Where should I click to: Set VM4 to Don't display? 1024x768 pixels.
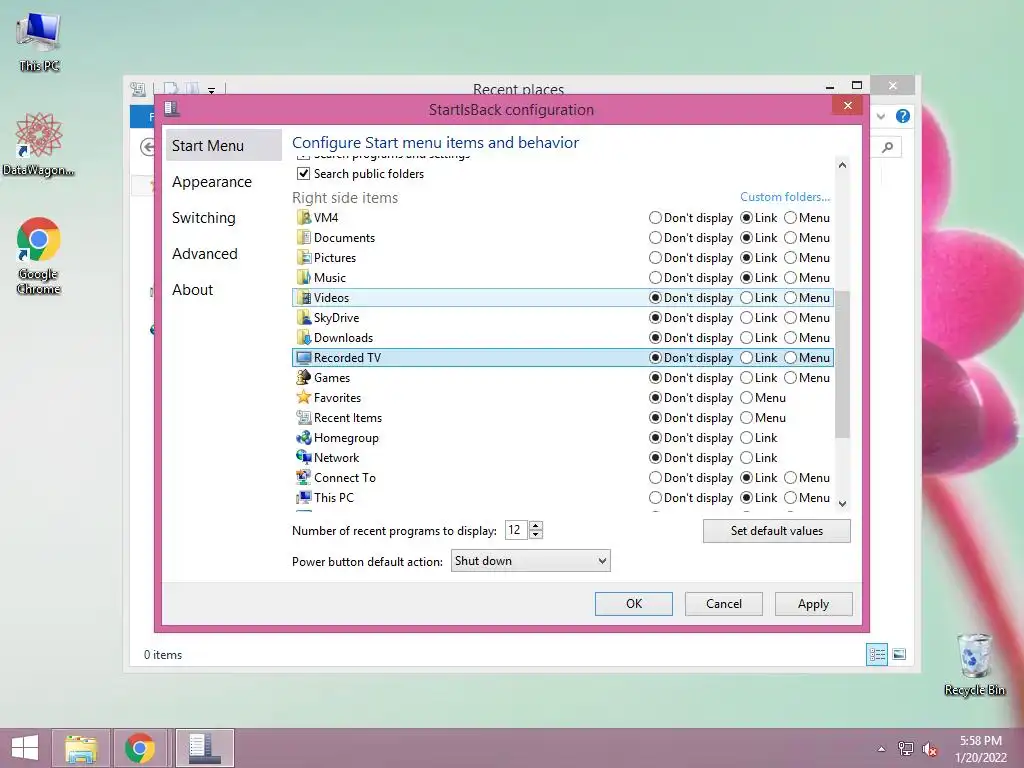pos(655,217)
